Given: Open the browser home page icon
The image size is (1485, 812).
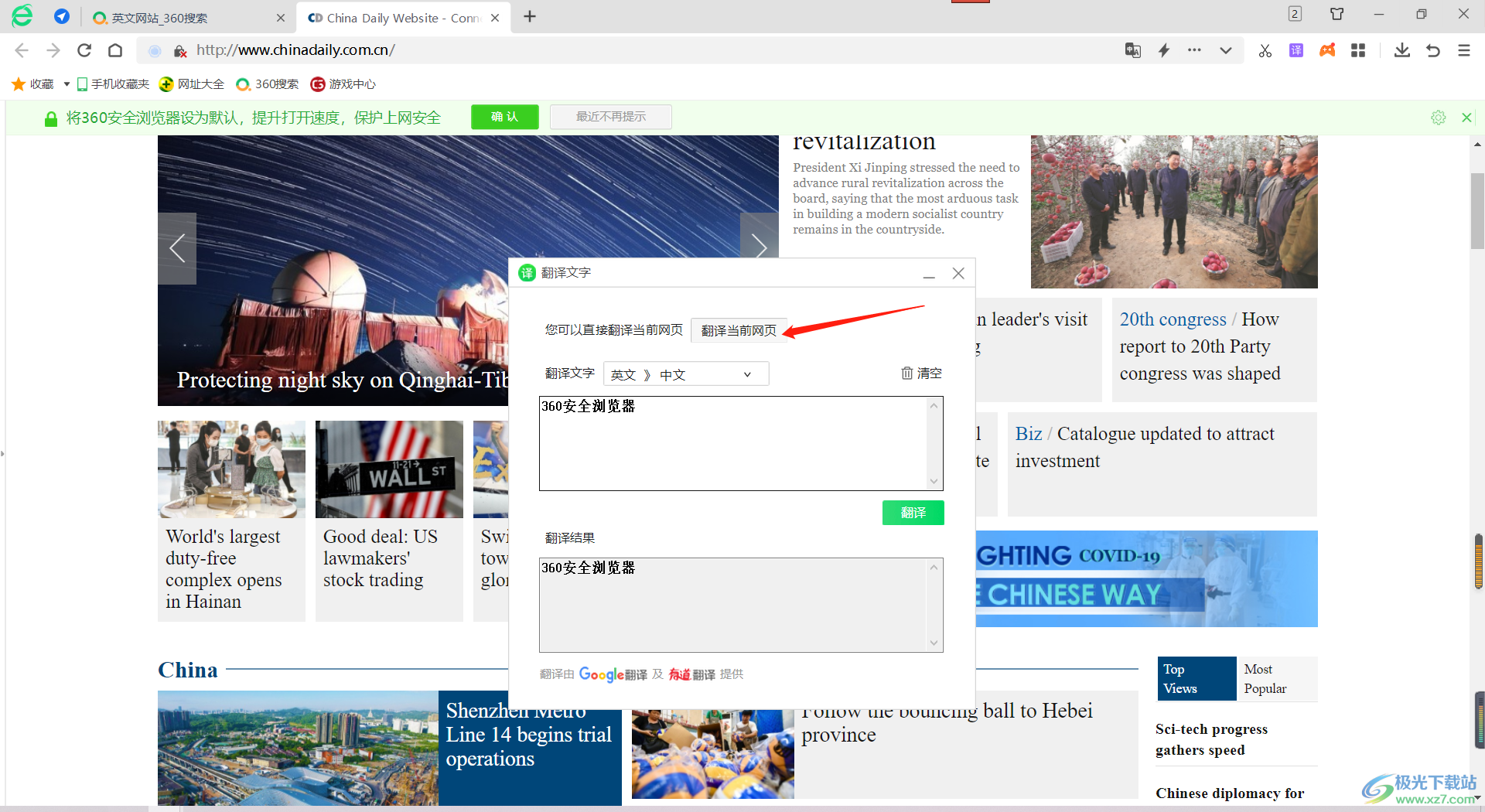Looking at the screenshot, I should [115, 50].
